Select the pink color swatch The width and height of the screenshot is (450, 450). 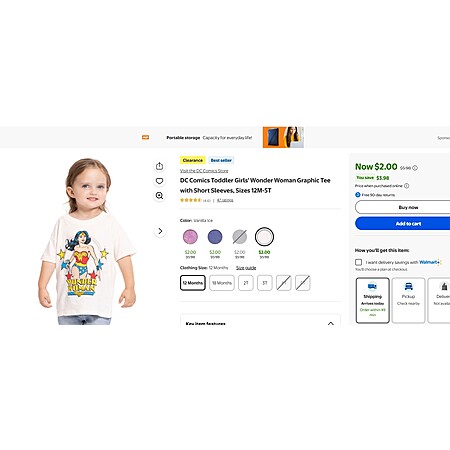tap(190, 237)
